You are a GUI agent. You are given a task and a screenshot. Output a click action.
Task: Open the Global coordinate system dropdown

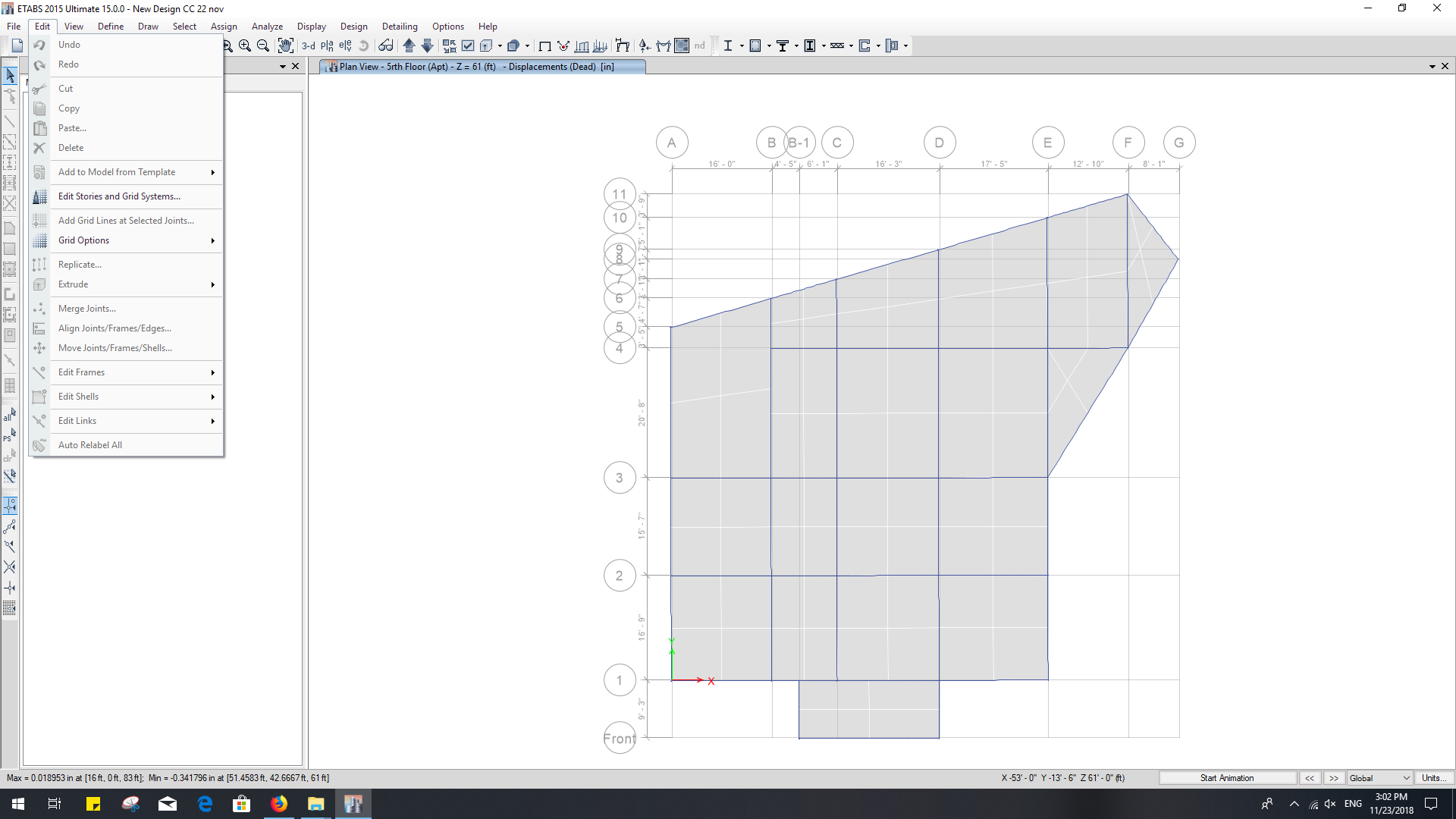(1379, 778)
